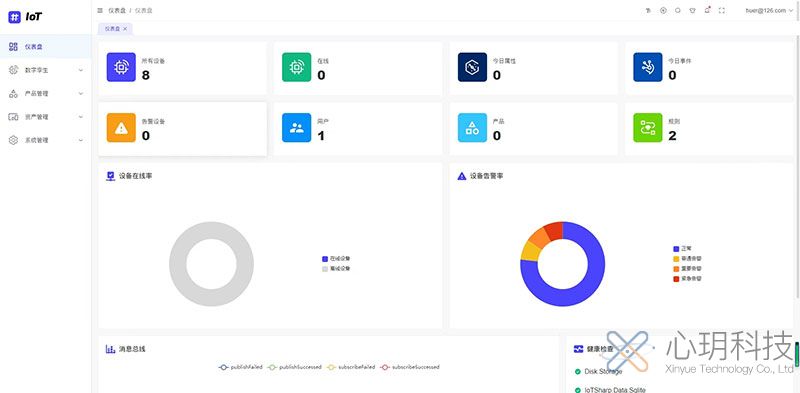Click the 设备告警率 warning title icon
800x393 pixels.
[x=462, y=176]
